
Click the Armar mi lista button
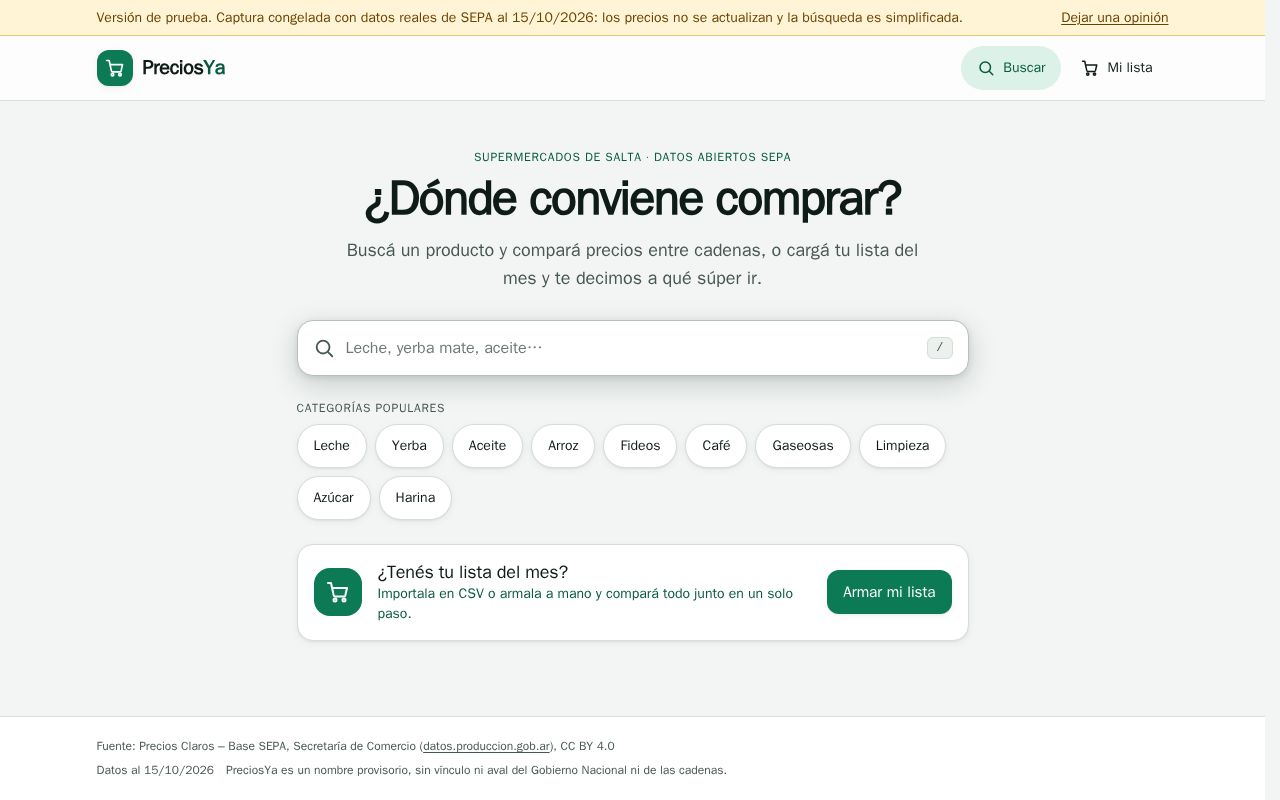(889, 592)
